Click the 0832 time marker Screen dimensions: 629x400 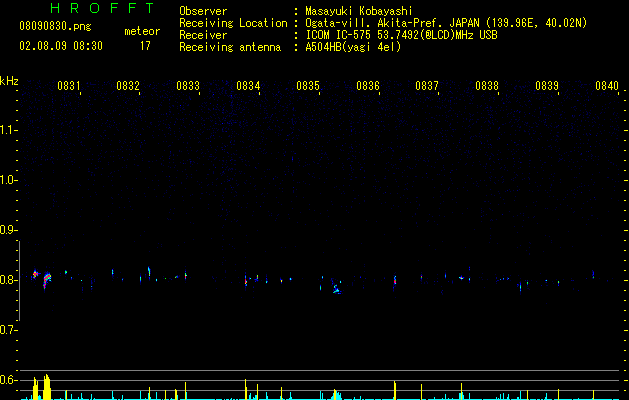point(128,85)
